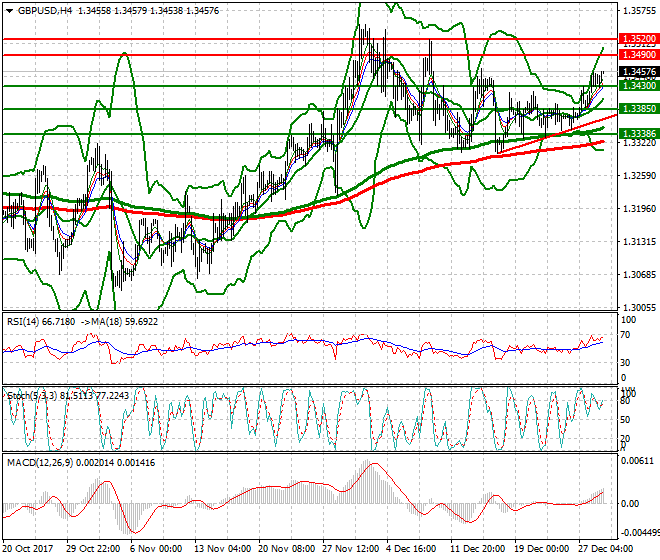Select the 4 Dec 16:00 time label
The height and width of the screenshot is (560, 660).
(411, 549)
